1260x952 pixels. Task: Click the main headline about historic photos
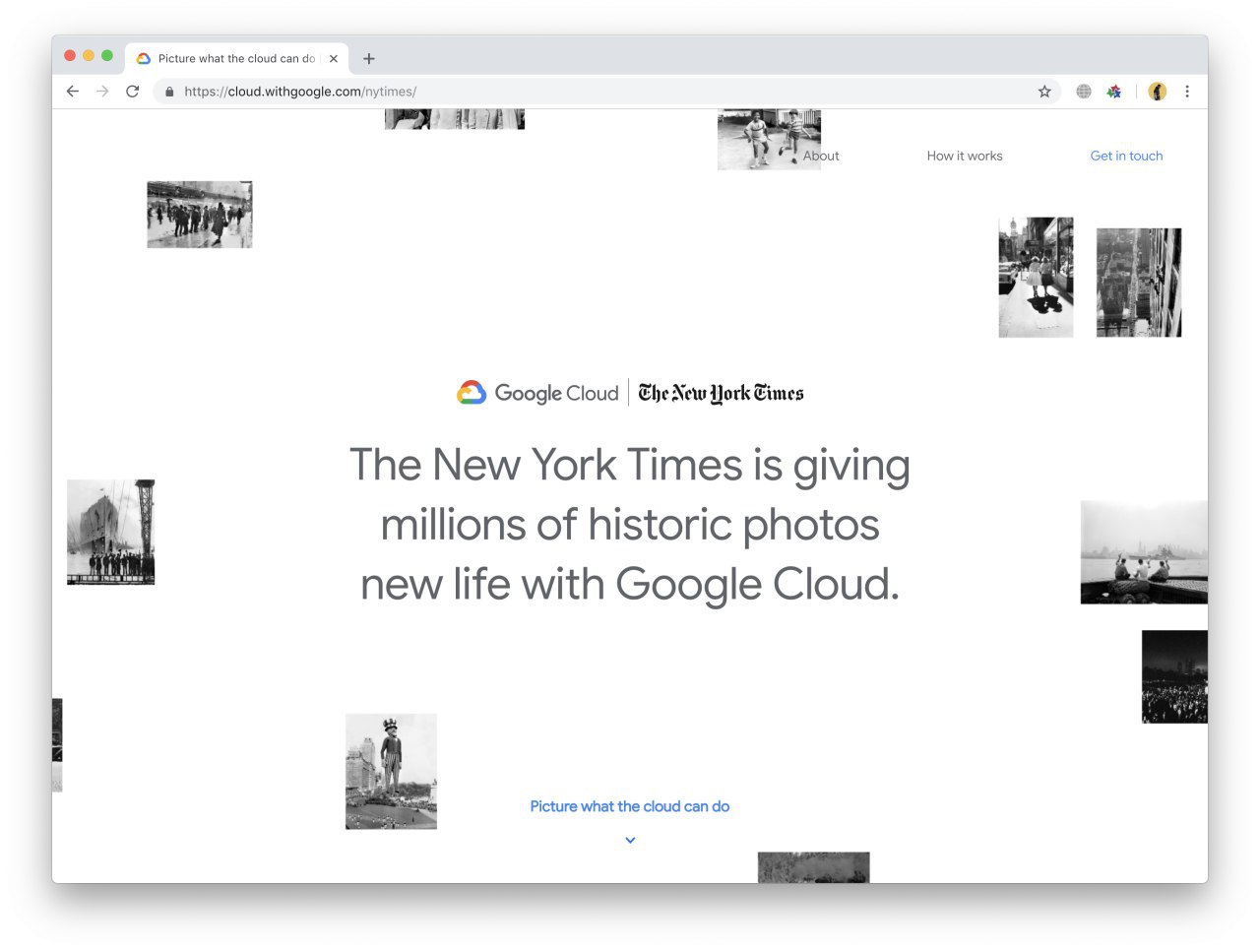click(x=630, y=525)
